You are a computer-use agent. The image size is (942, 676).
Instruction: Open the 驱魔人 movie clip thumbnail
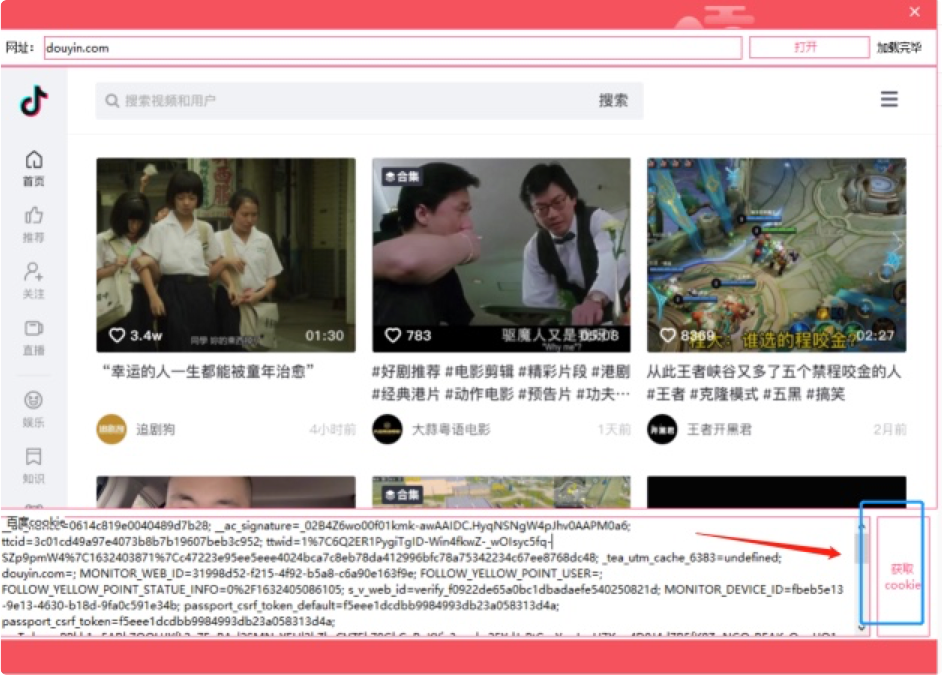[501, 255]
